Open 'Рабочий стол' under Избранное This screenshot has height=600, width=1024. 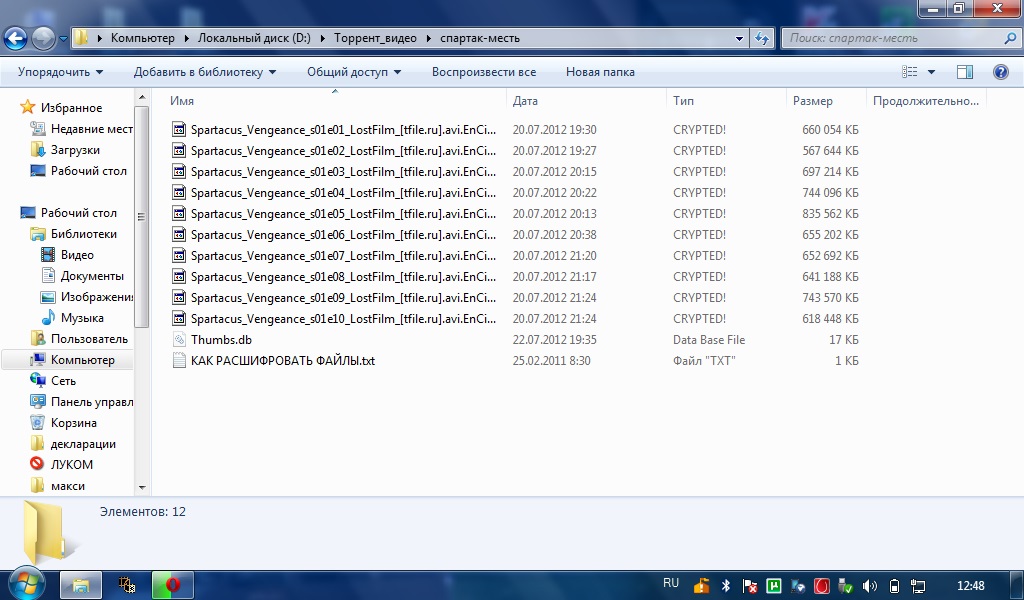[x=89, y=171]
